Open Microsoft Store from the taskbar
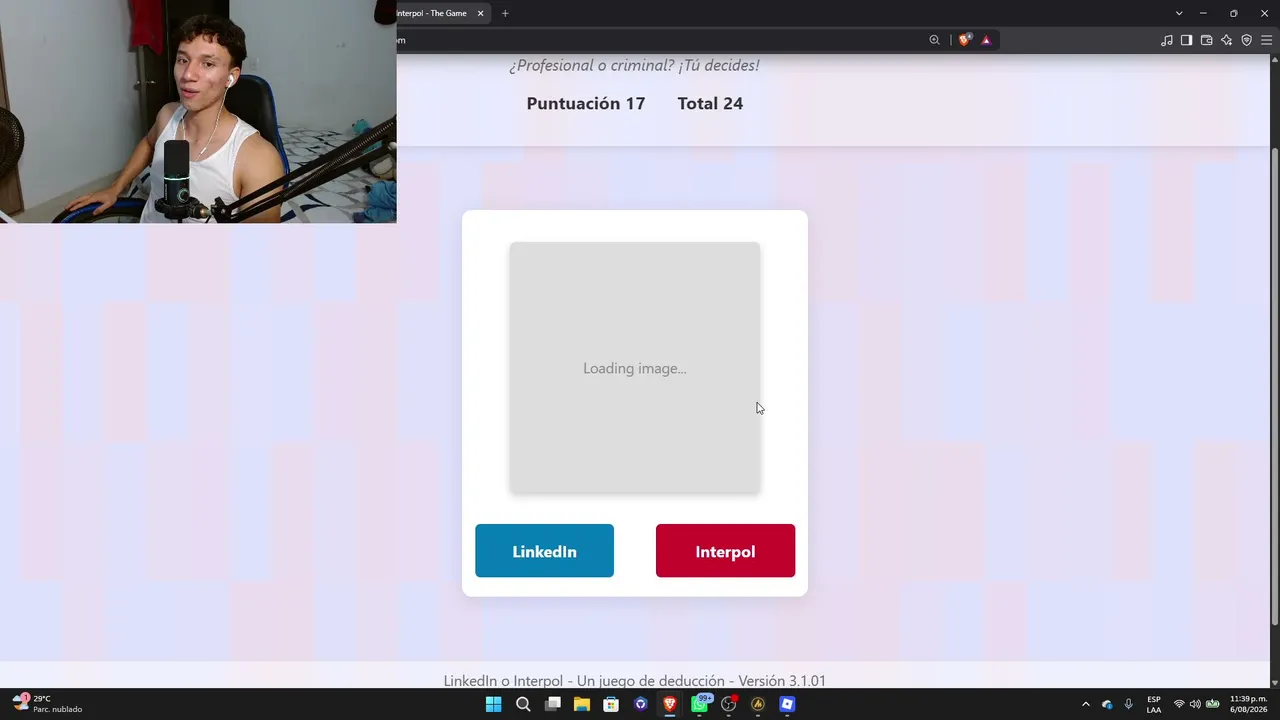 (x=611, y=704)
